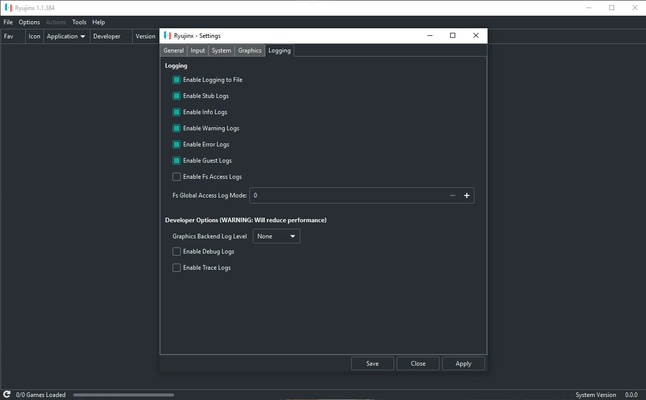Image resolution: width=646 pixels, height=400 pixels.
Task: Click the 'Logging' section heading
Action: [x=176, y=65]
